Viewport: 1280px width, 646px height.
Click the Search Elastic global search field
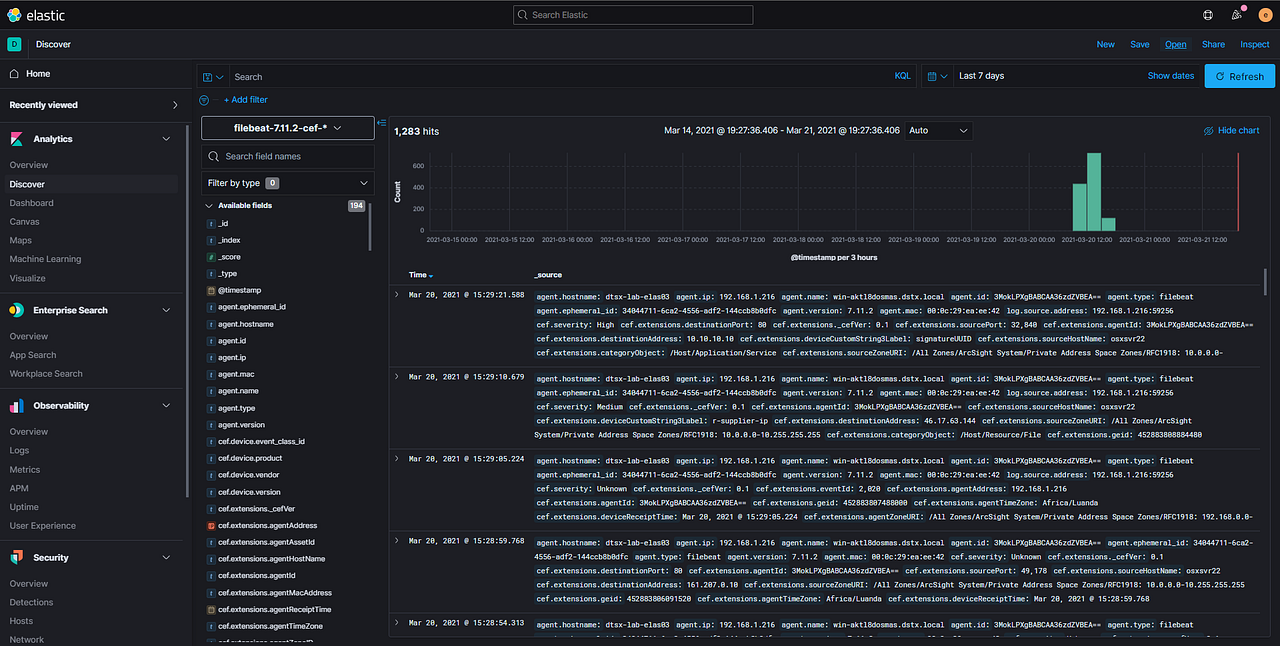(x=632, y=14)
